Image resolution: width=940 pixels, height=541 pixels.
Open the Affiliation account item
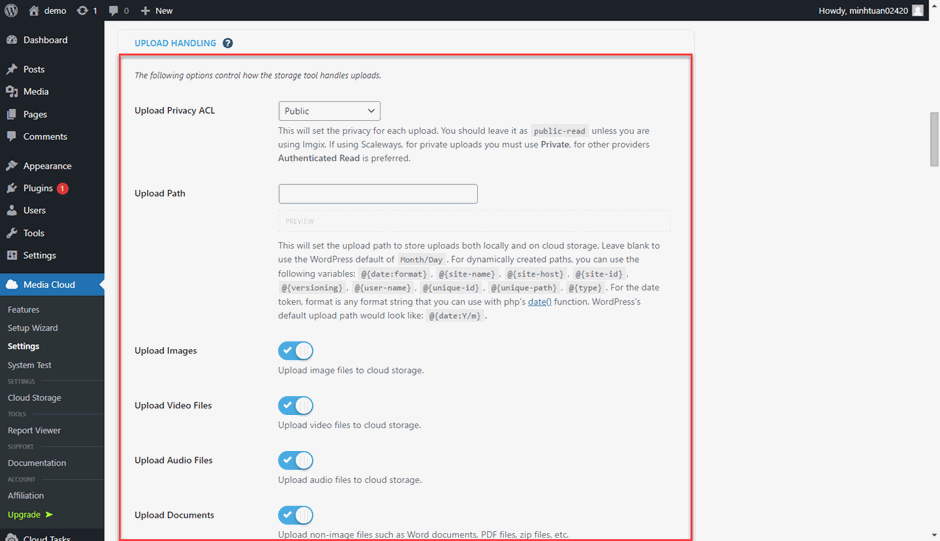[x=26, y=495]
